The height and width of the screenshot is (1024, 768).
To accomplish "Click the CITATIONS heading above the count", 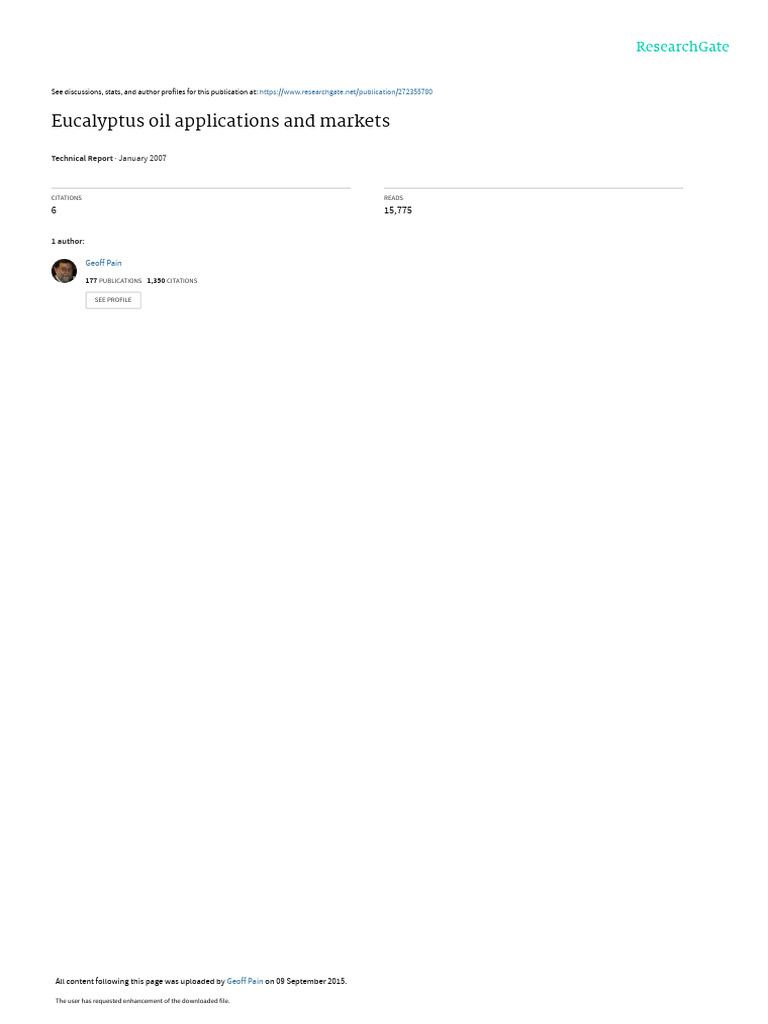I will (x=67, y=198).
